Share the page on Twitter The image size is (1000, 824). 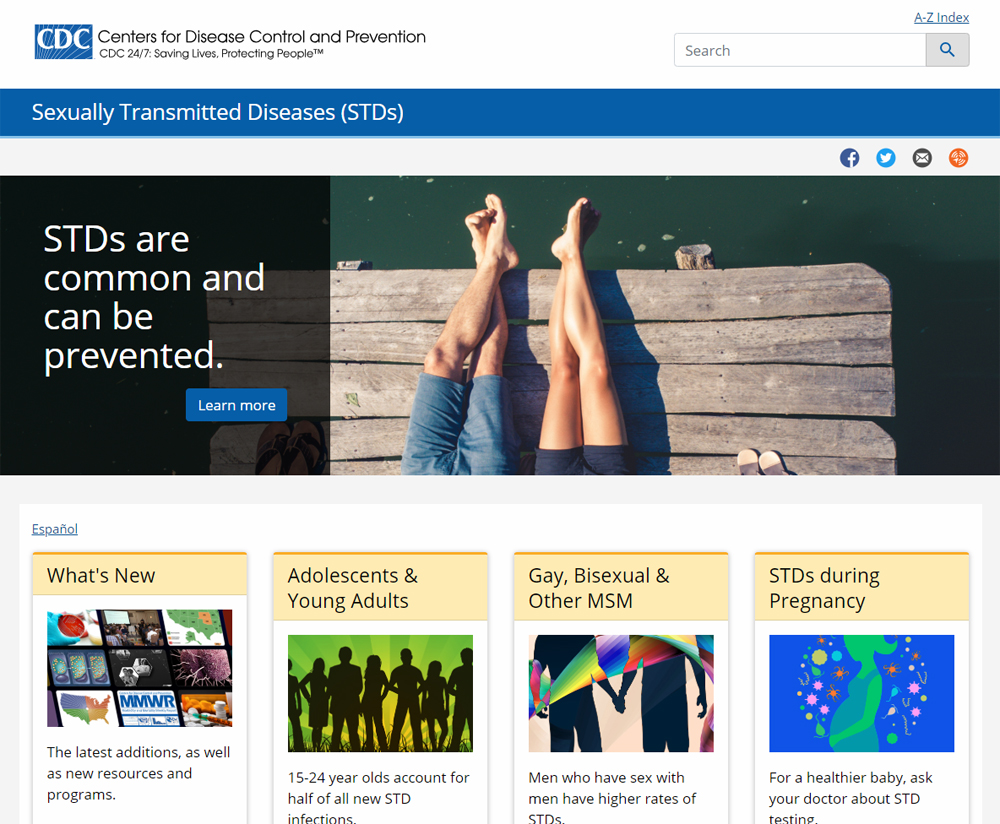pos(885,158)
